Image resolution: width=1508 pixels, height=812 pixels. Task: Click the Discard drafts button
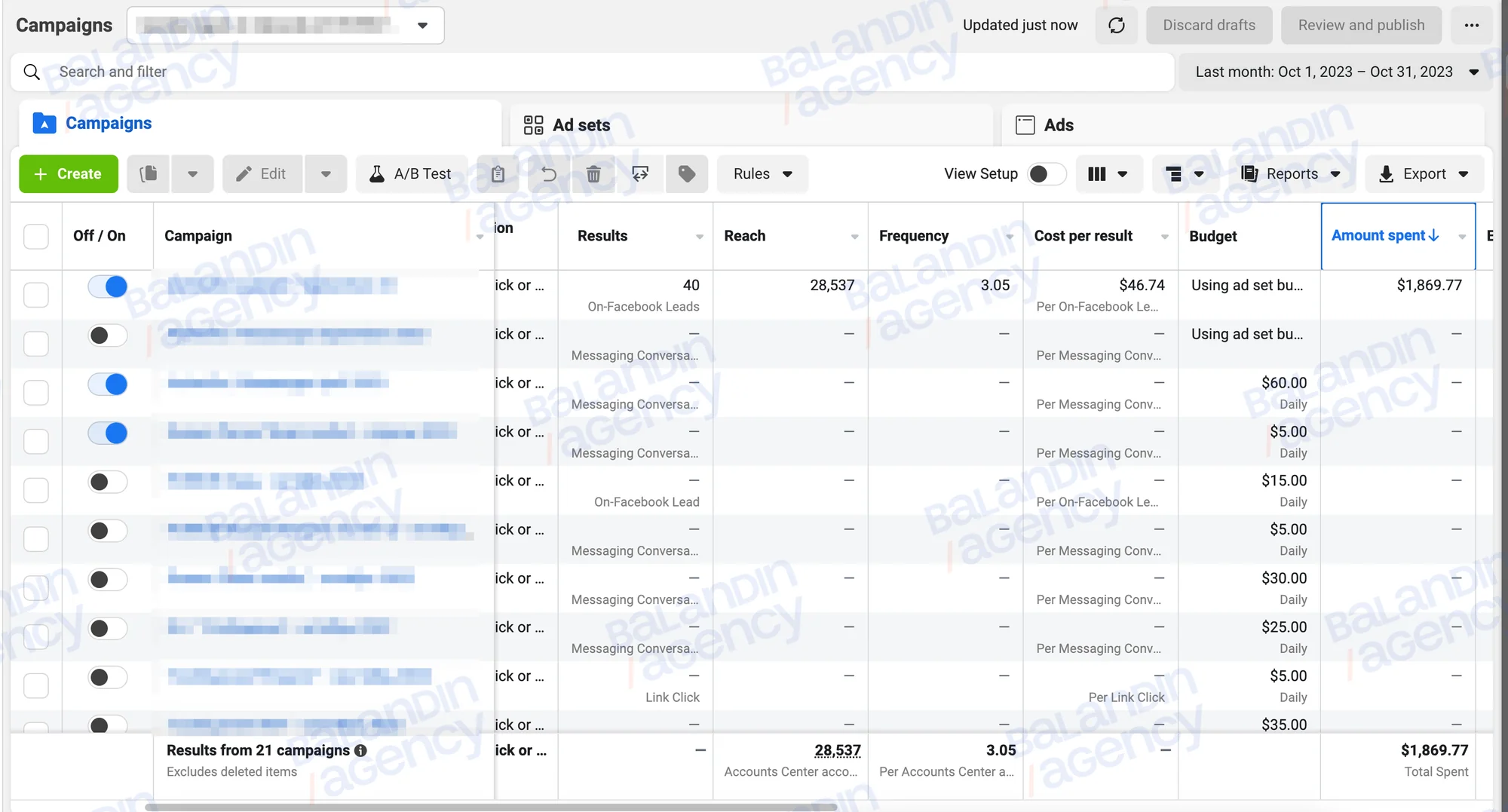pos(1209,26)
